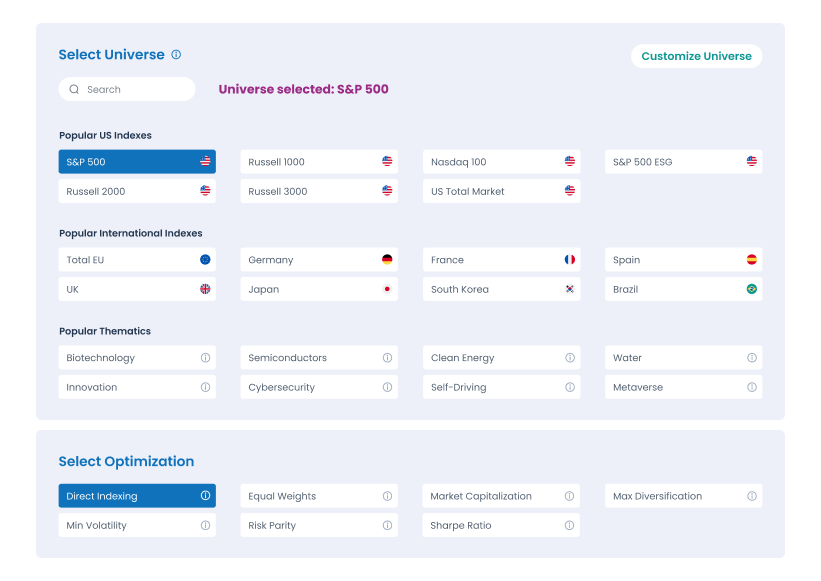Viewport: 821px width, 581px height.
Task: Click the Equal Weights info icon
Action: 387,496
